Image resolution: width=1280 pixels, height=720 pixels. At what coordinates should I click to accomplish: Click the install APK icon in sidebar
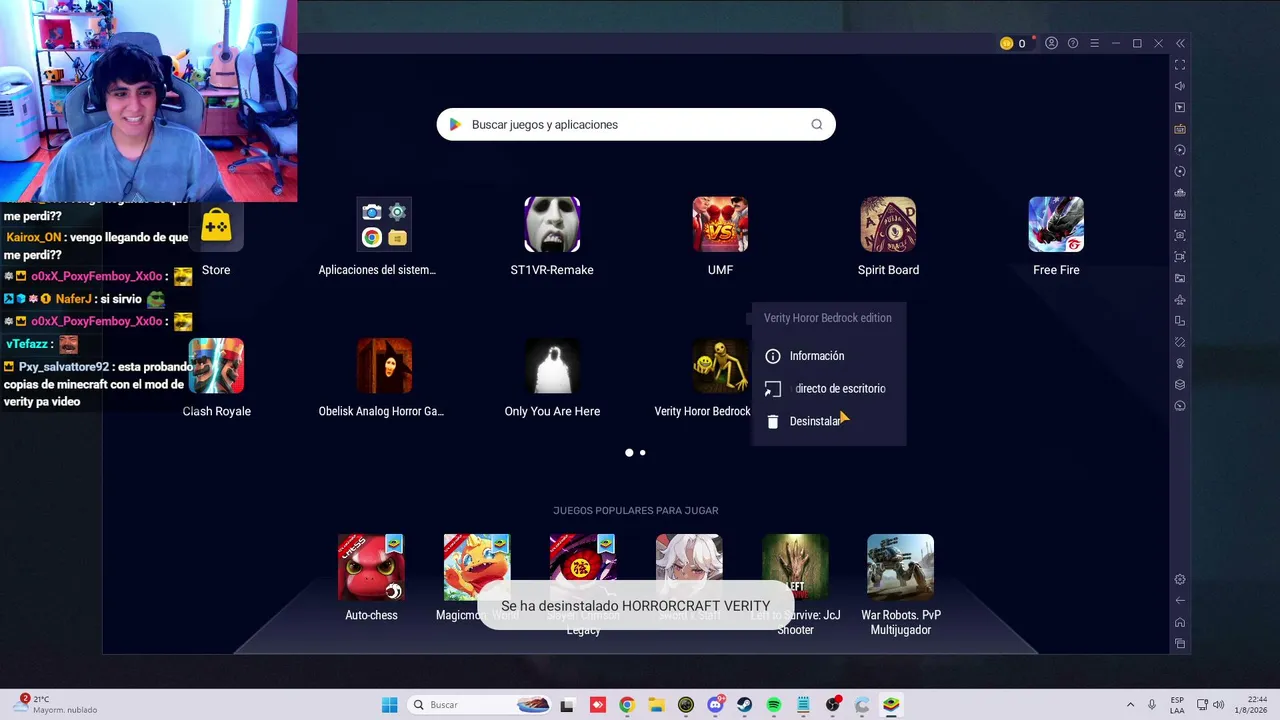click(x=1180, y=214)
